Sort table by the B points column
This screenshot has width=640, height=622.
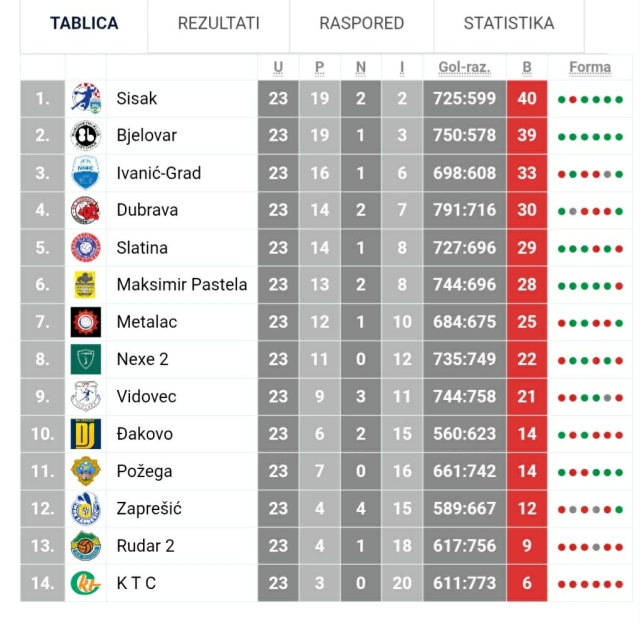point(527,68)
